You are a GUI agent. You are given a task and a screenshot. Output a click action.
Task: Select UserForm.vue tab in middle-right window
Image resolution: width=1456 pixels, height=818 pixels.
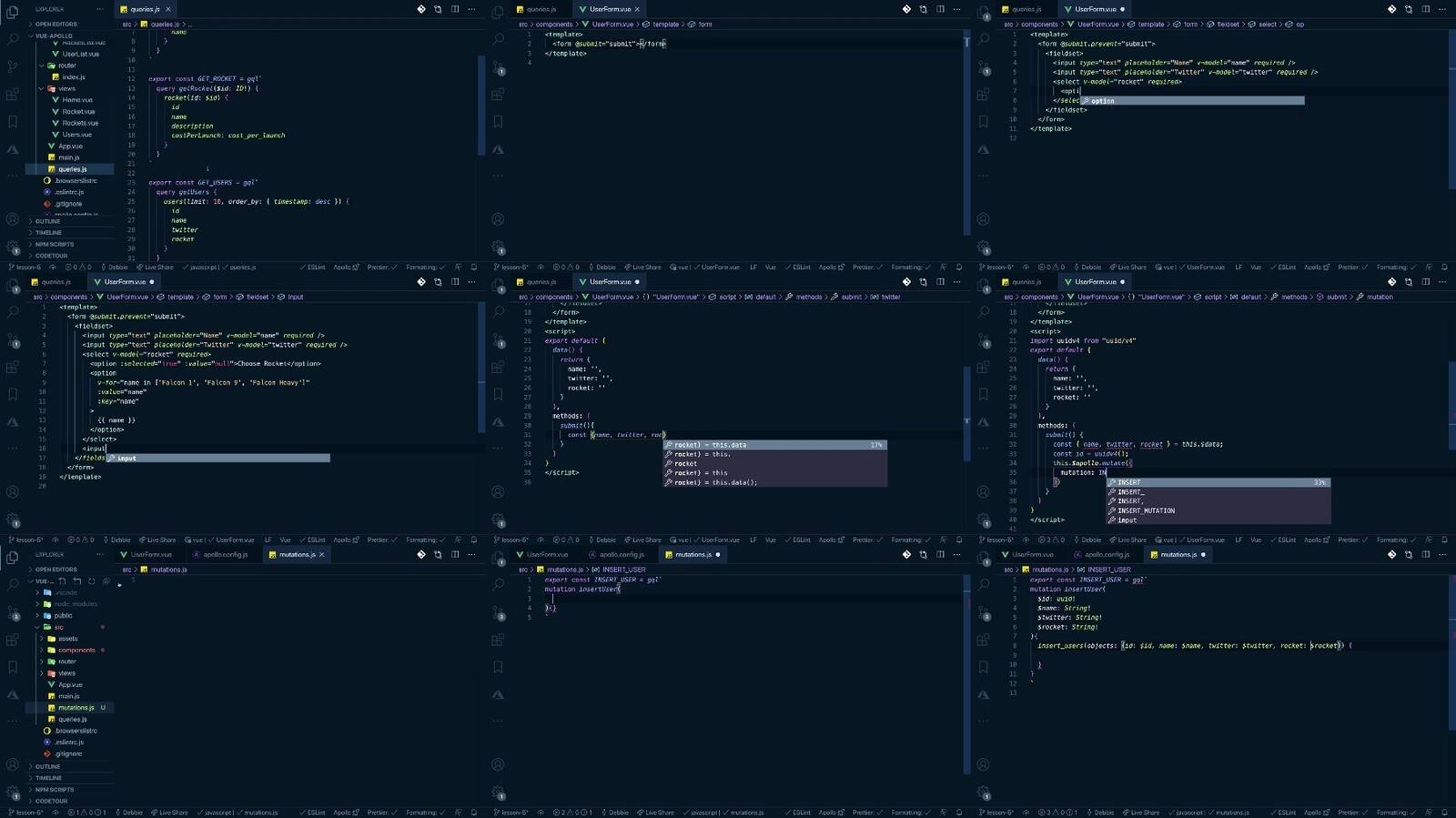pos(1096,282)
